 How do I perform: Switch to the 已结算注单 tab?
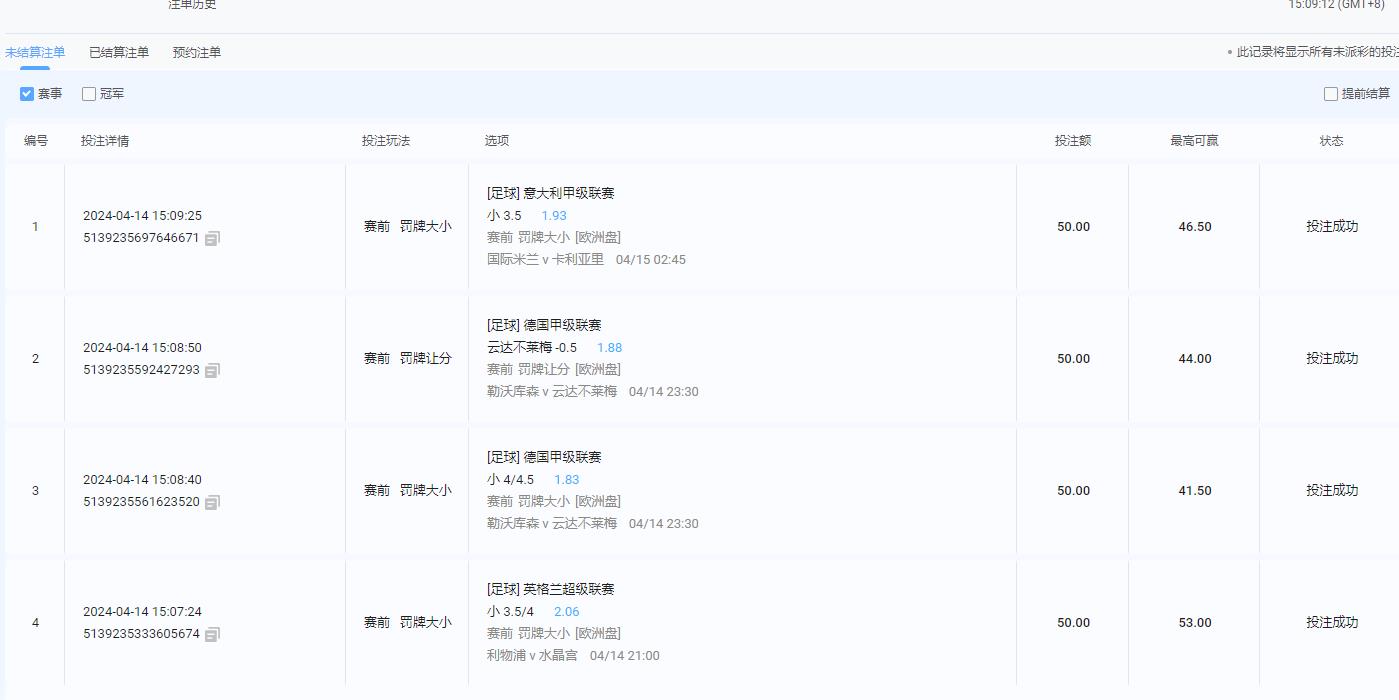tap(119, 52)
